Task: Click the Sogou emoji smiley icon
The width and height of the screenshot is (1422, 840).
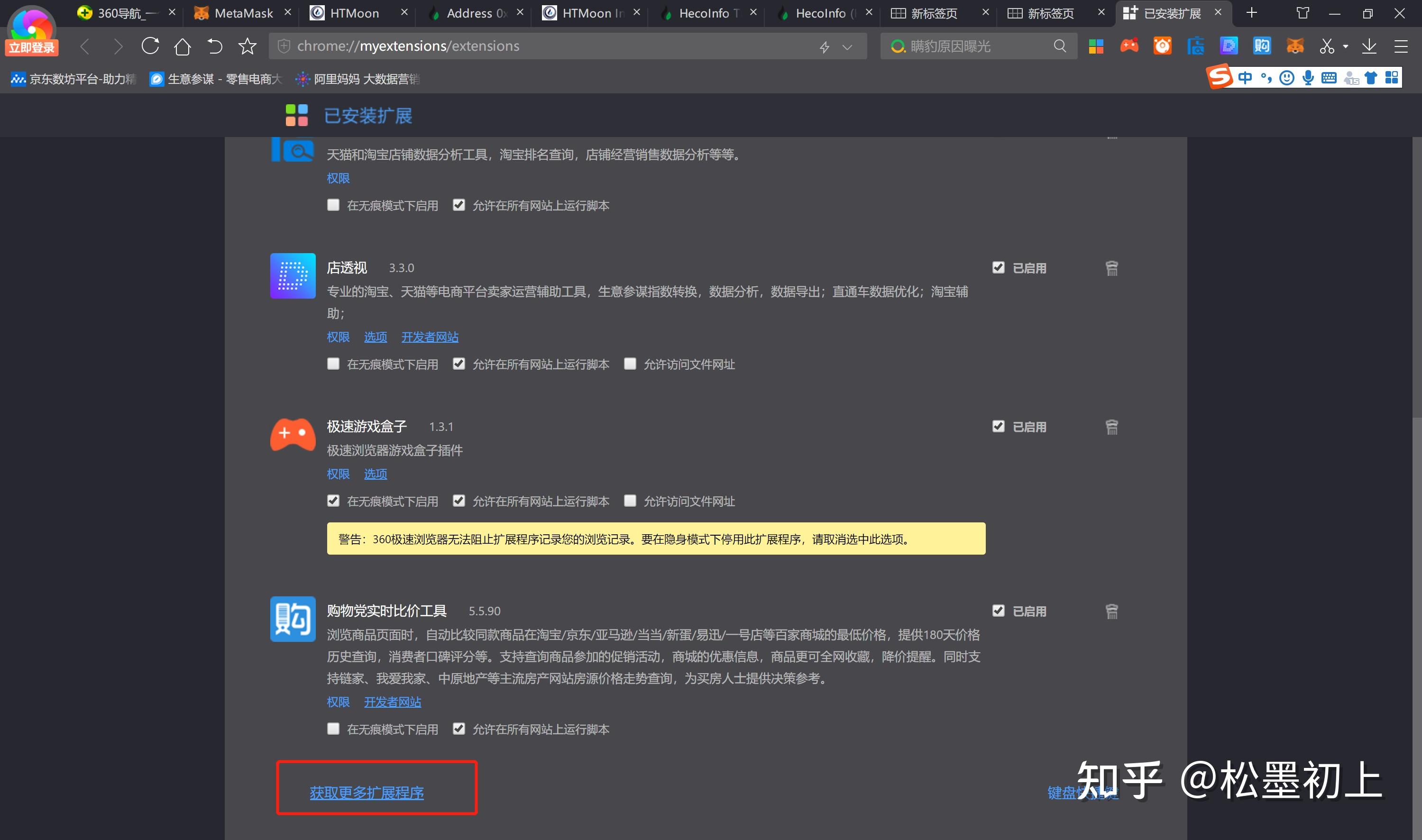Action: point(1287,78)
